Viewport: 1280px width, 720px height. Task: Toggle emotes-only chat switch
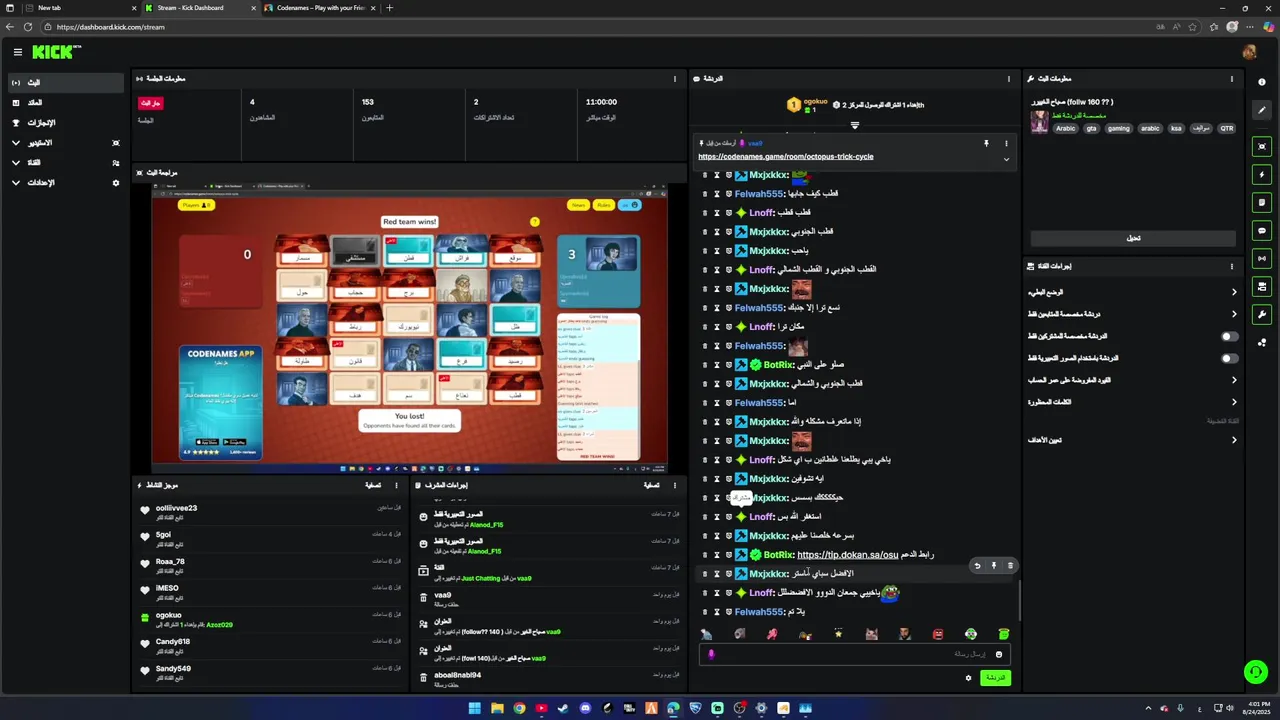coord(1229,358)
